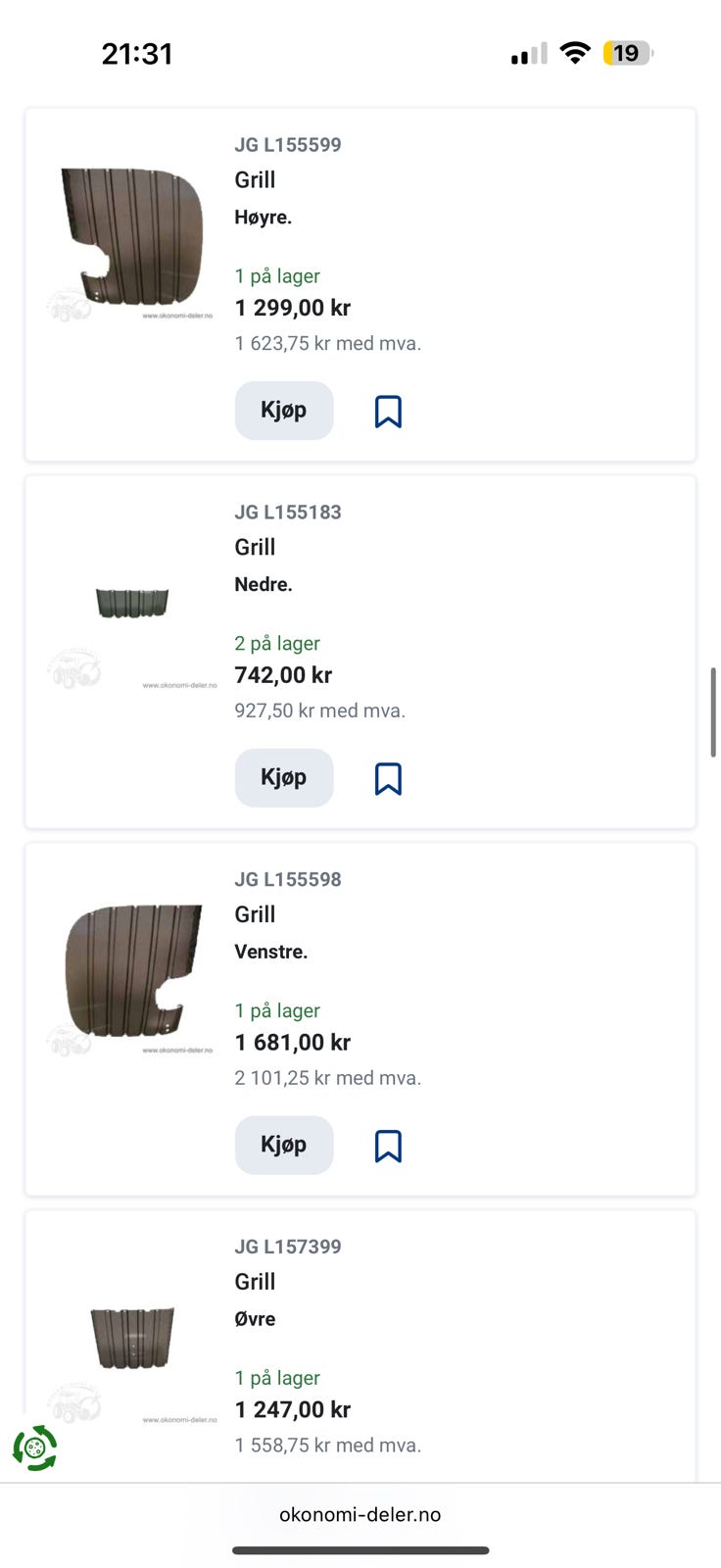Open the Grill Øvre product title
This screenshot has width=721, height=1568.
coord(255,1282)
